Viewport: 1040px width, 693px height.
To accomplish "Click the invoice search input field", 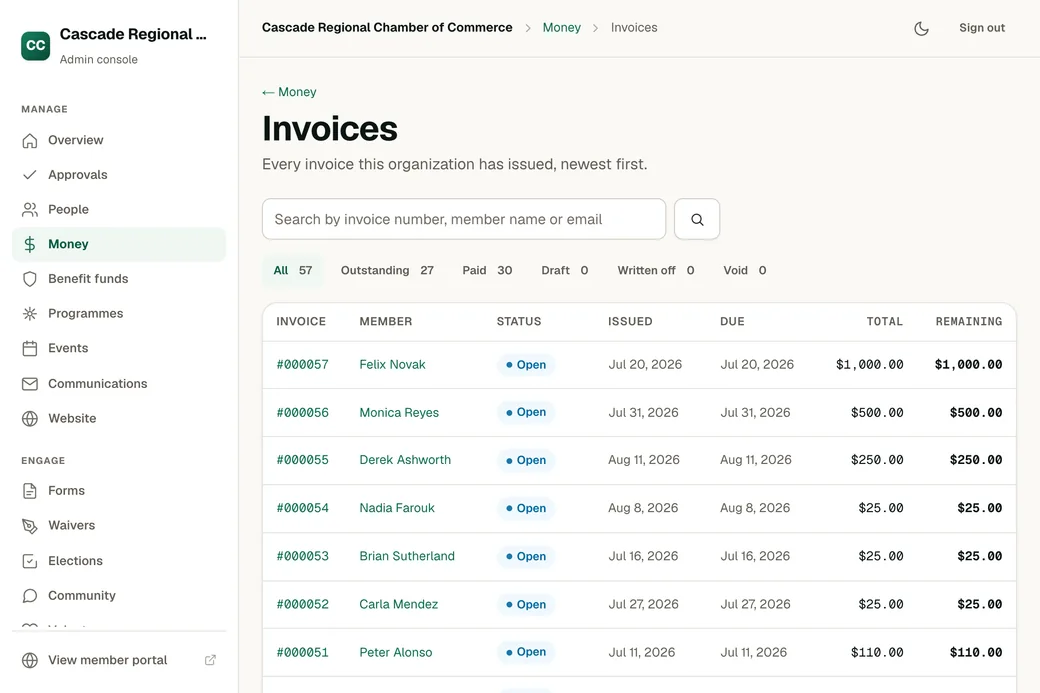I will pyautogui.click(x=464, y=219).
